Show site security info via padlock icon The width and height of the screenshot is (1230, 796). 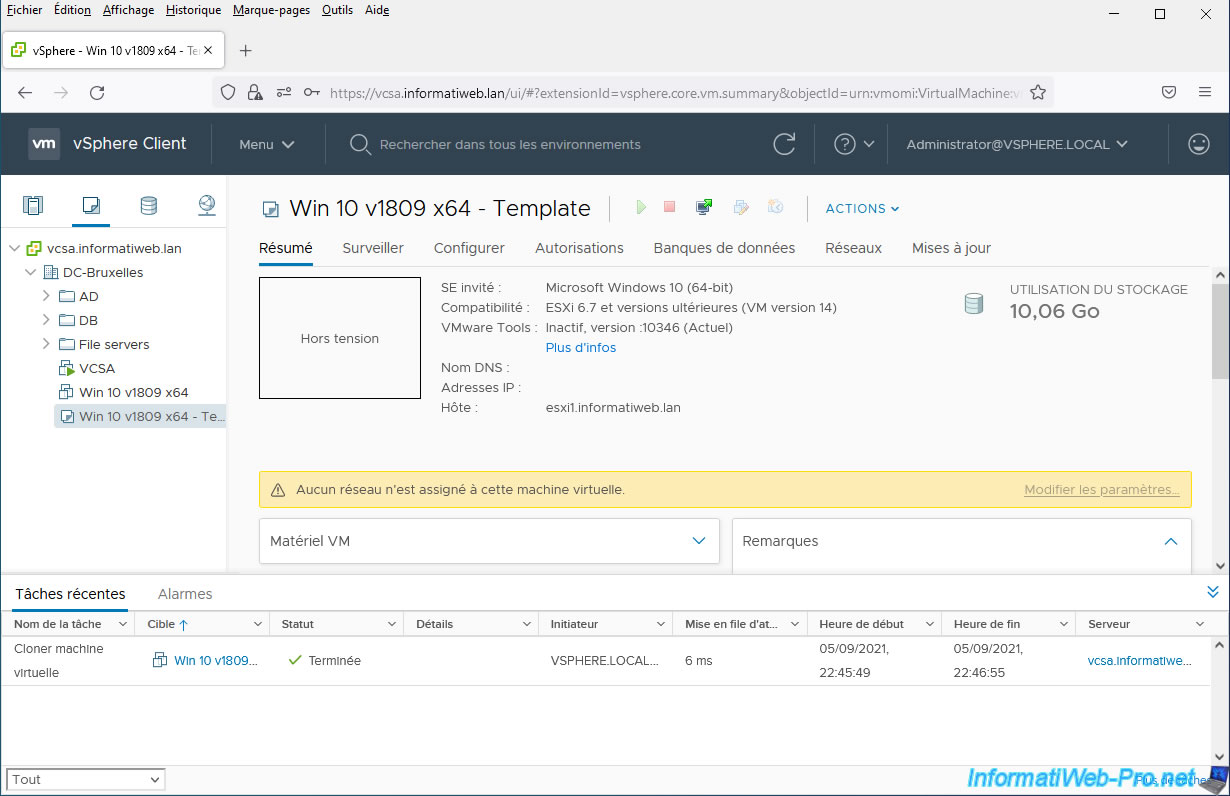click(255, 92)
